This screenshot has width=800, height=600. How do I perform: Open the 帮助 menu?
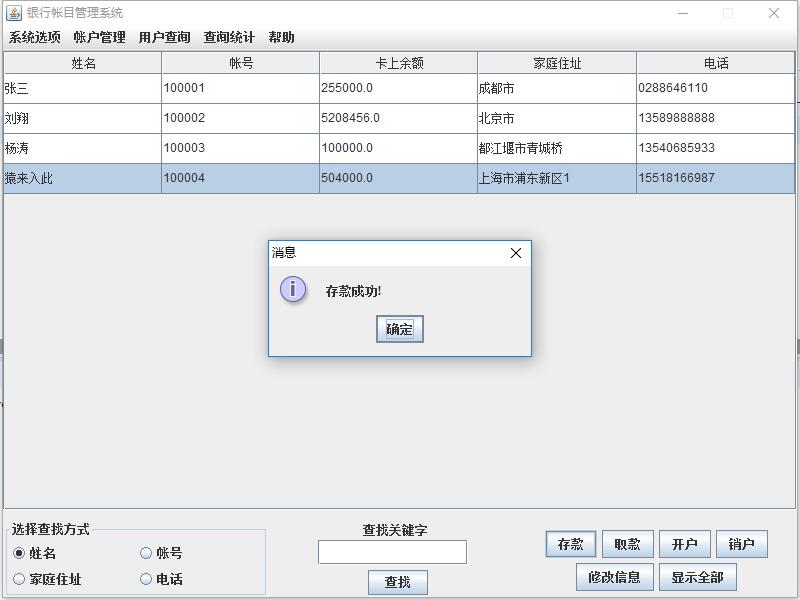pyautogui.click(x=281, y=36)
